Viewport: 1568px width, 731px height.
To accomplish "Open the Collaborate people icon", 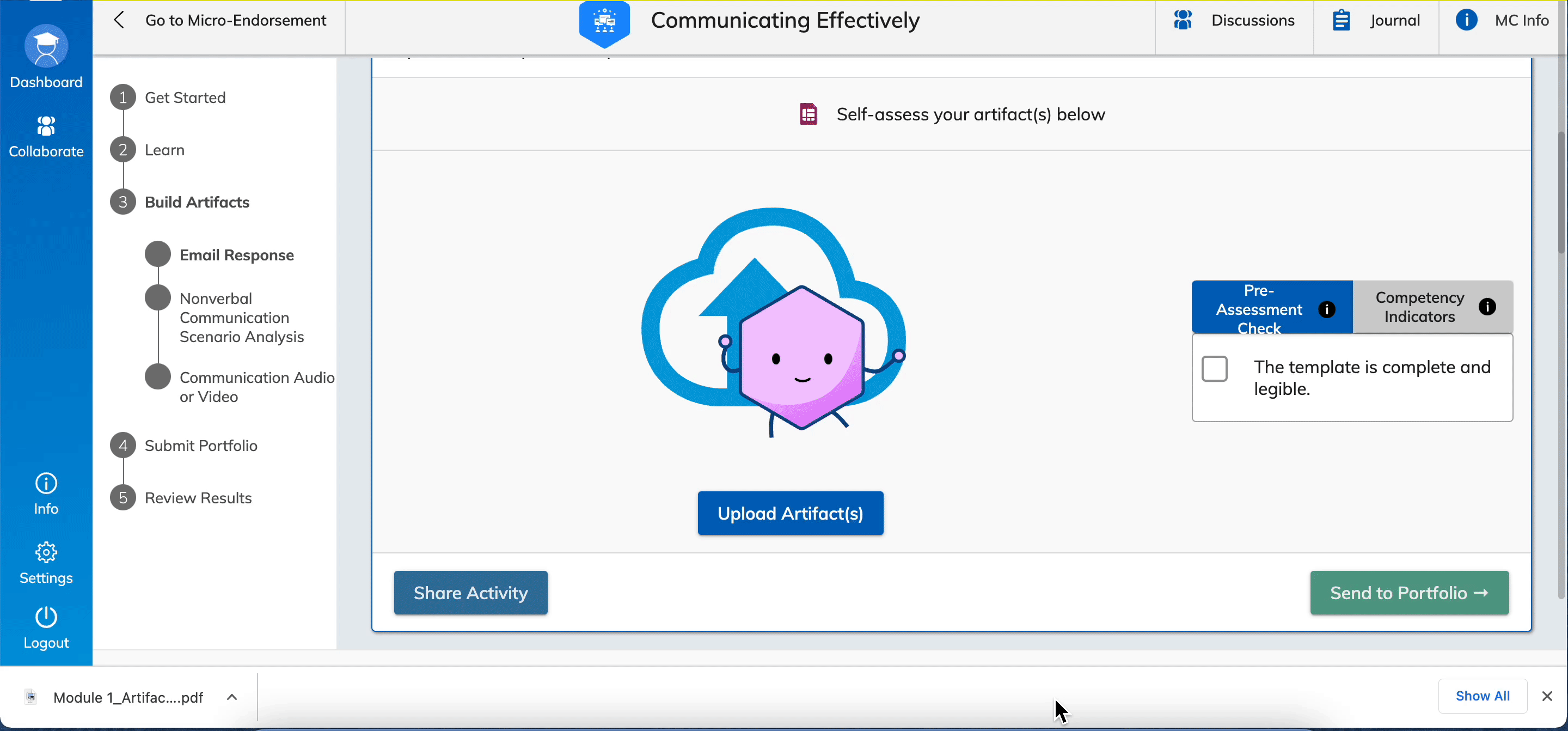I will (x=46, y=126).
